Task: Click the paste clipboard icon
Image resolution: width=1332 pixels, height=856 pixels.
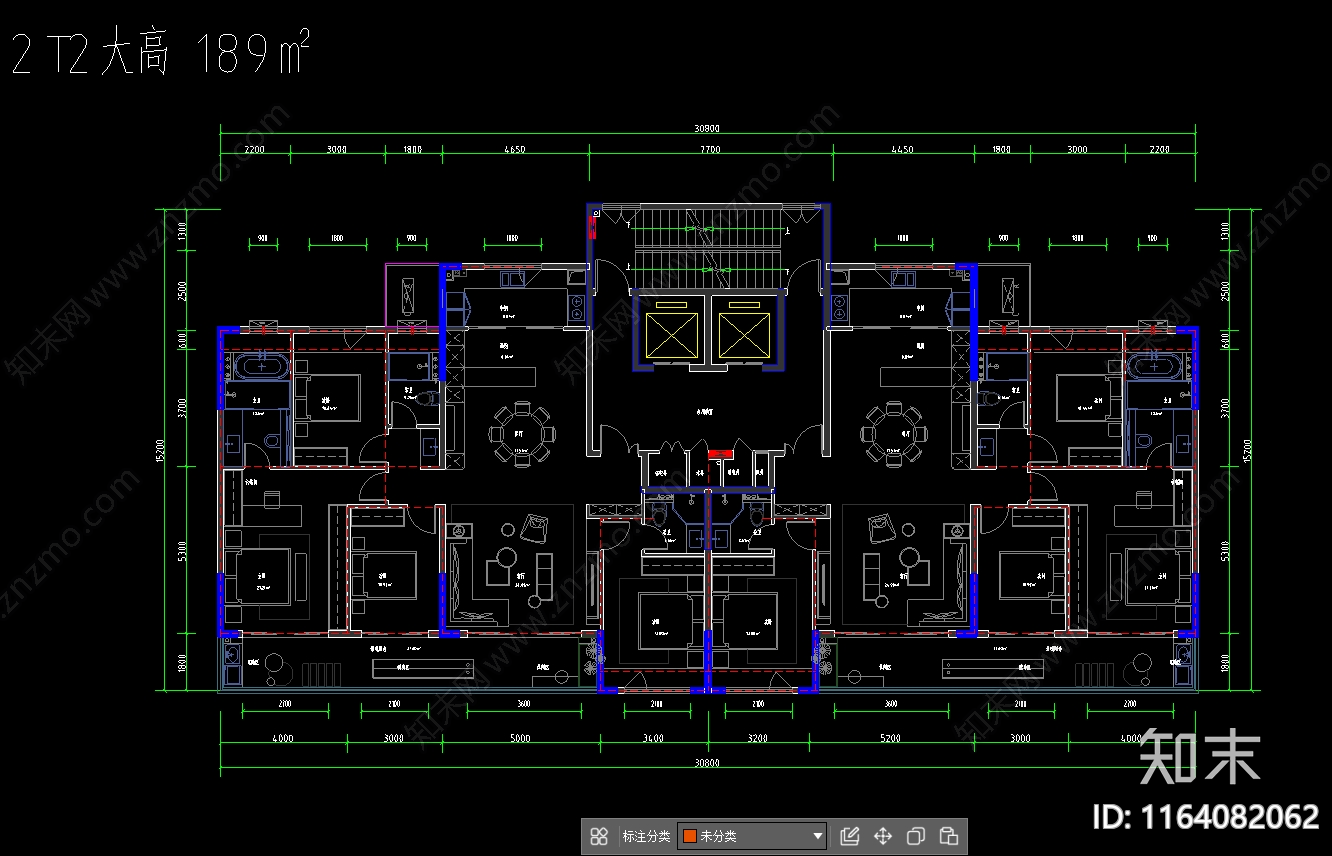Action: (x=949, y=836)
